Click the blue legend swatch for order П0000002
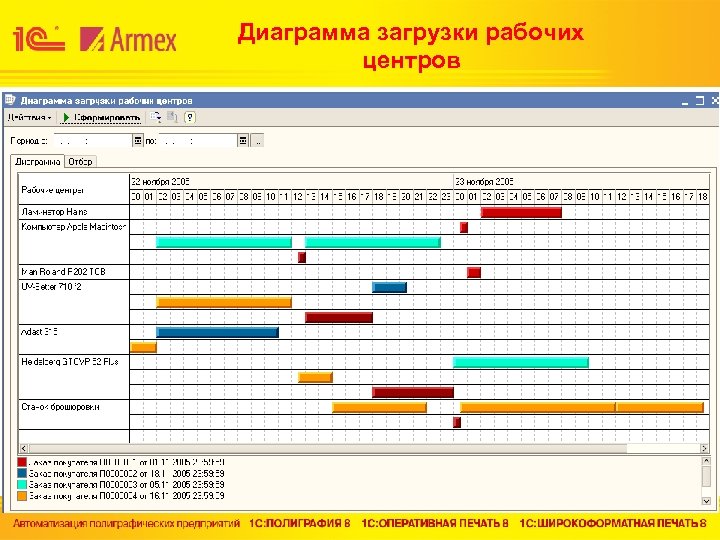This screenshot has height=540, width=720. tap(22, 473)
